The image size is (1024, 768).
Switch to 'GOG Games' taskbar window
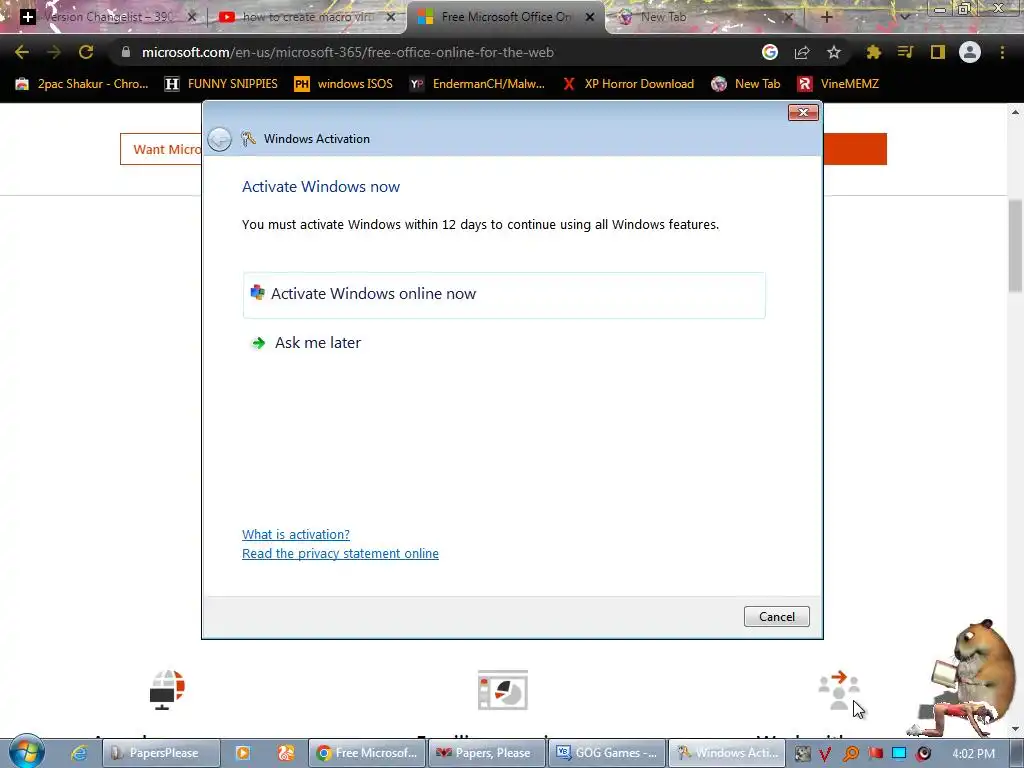point(607,753)
